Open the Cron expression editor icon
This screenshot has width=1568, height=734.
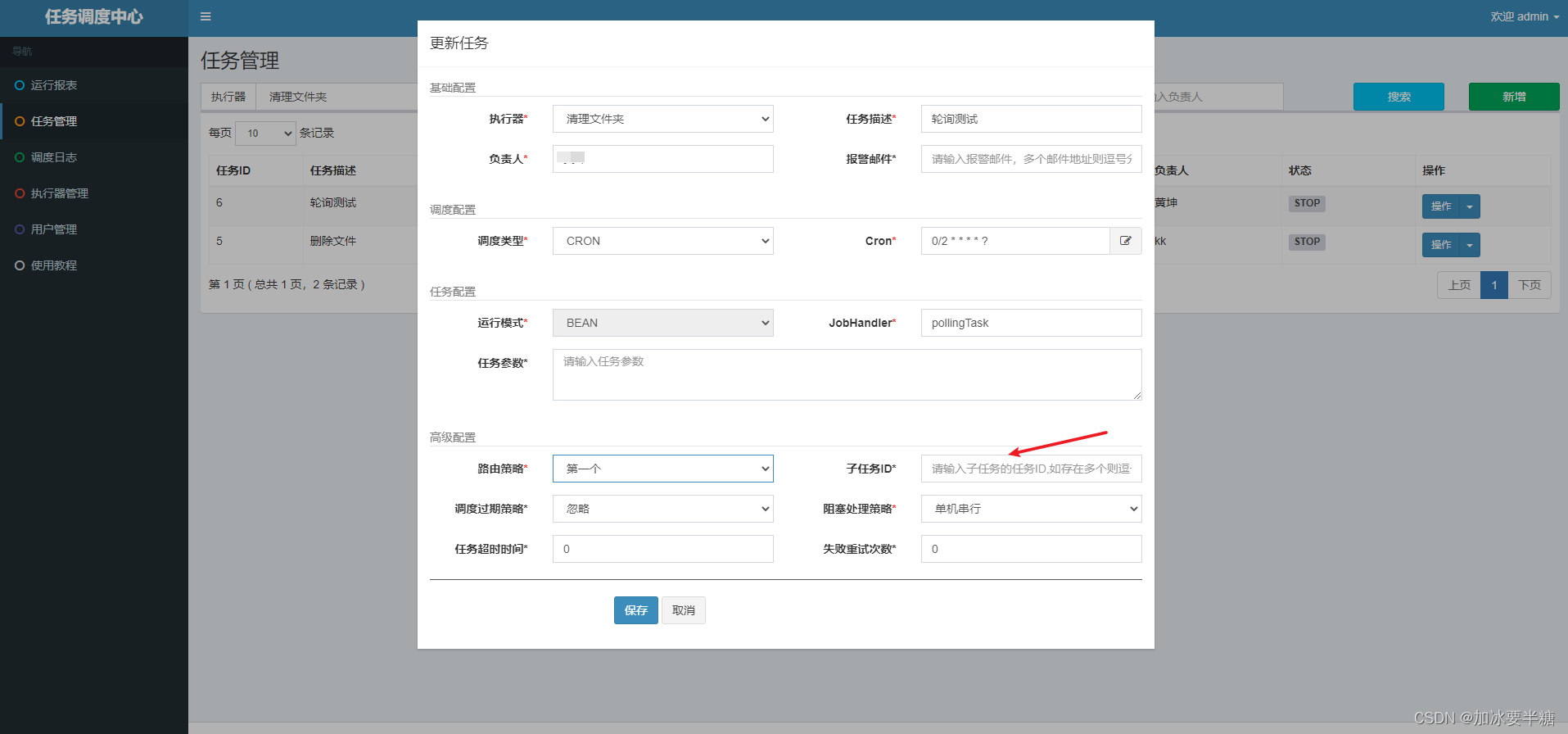[x=1126, y=241]
